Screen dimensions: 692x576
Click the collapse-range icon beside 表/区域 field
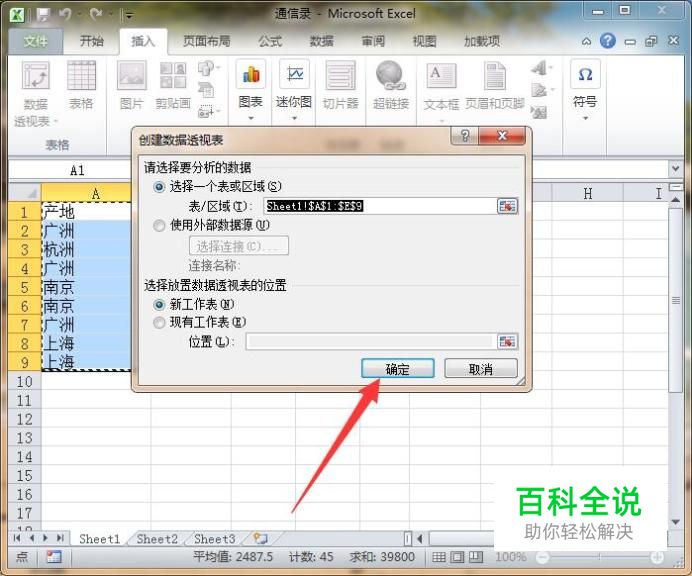click(507, 206)
